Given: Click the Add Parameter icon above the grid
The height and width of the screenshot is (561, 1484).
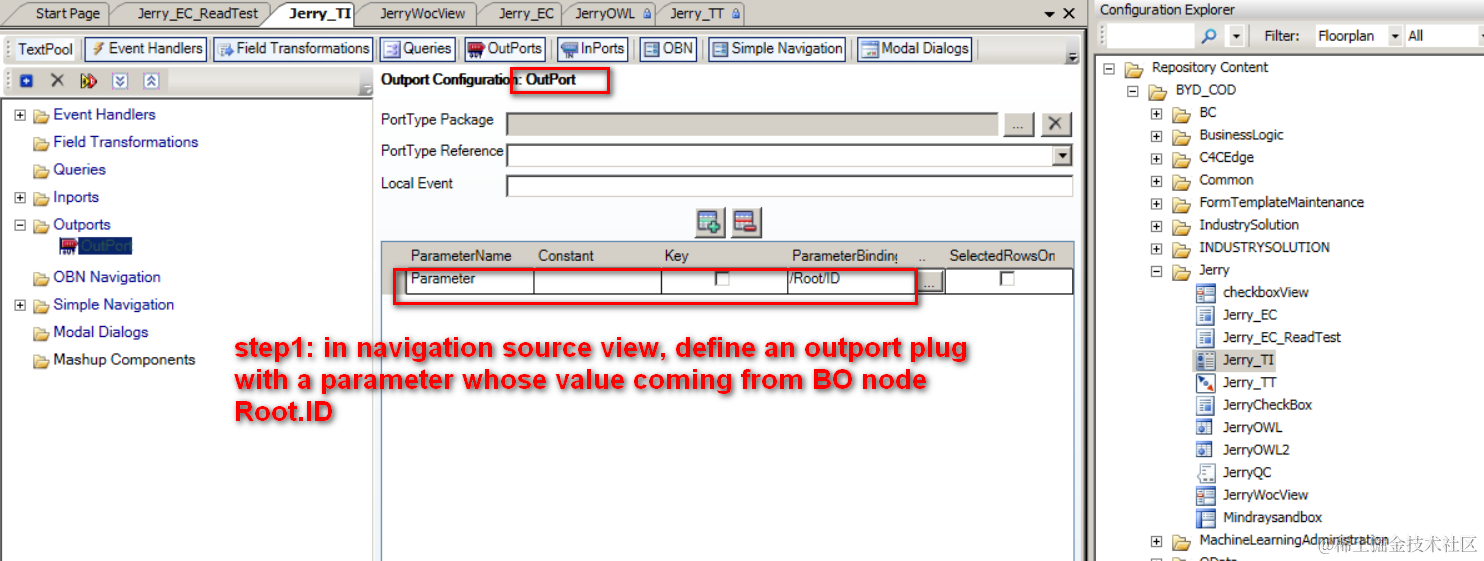Looking at the screenshot, I should [710, 221].
